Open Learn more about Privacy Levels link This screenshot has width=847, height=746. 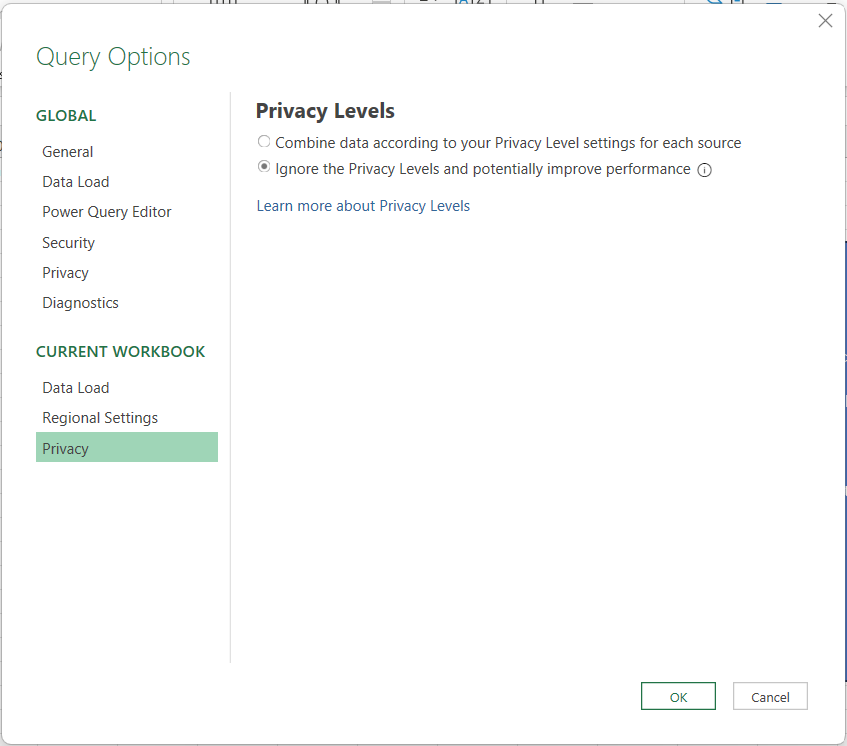click(363, 206)
